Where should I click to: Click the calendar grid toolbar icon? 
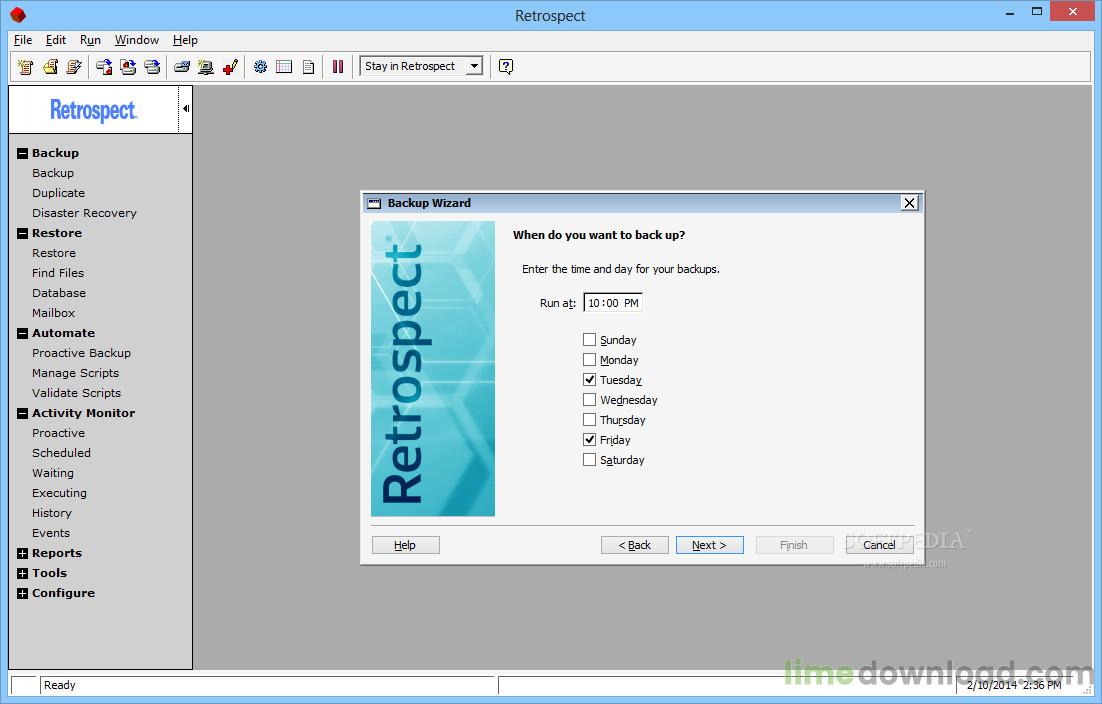point(284,67)
